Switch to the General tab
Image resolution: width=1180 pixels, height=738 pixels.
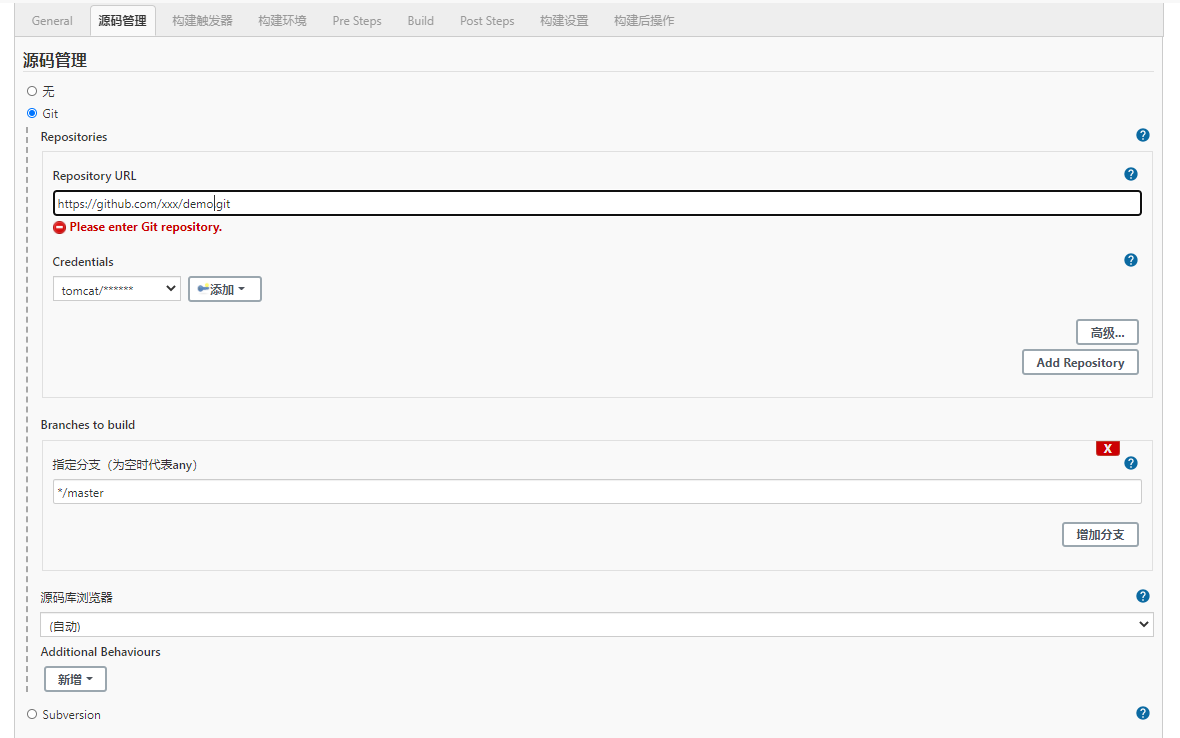pos(52,21)
